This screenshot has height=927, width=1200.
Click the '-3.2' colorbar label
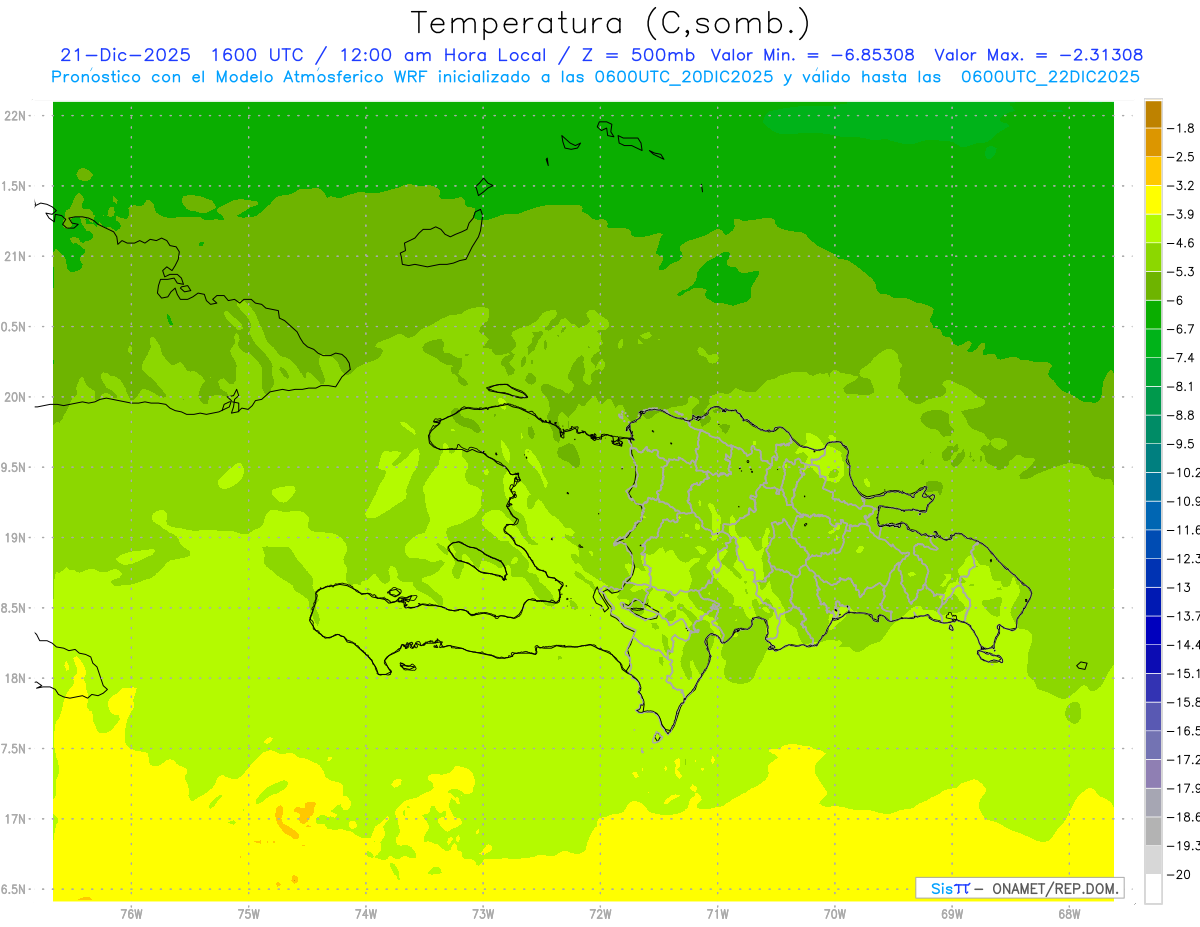tap(1182, 186)
